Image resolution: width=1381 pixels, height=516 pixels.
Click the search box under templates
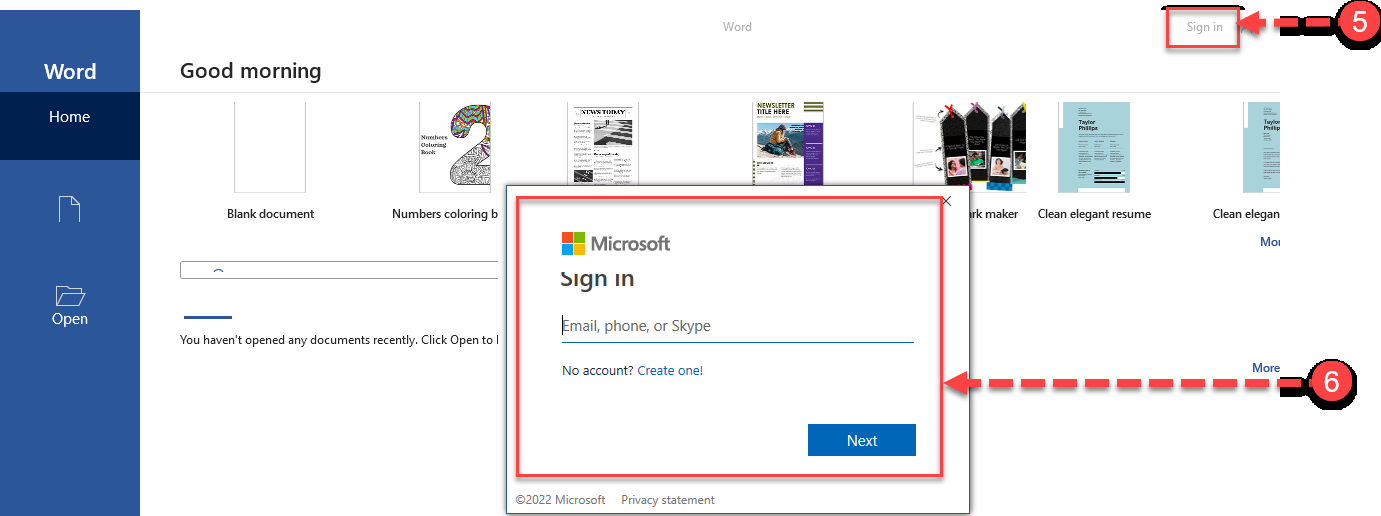tap(339, 270)
